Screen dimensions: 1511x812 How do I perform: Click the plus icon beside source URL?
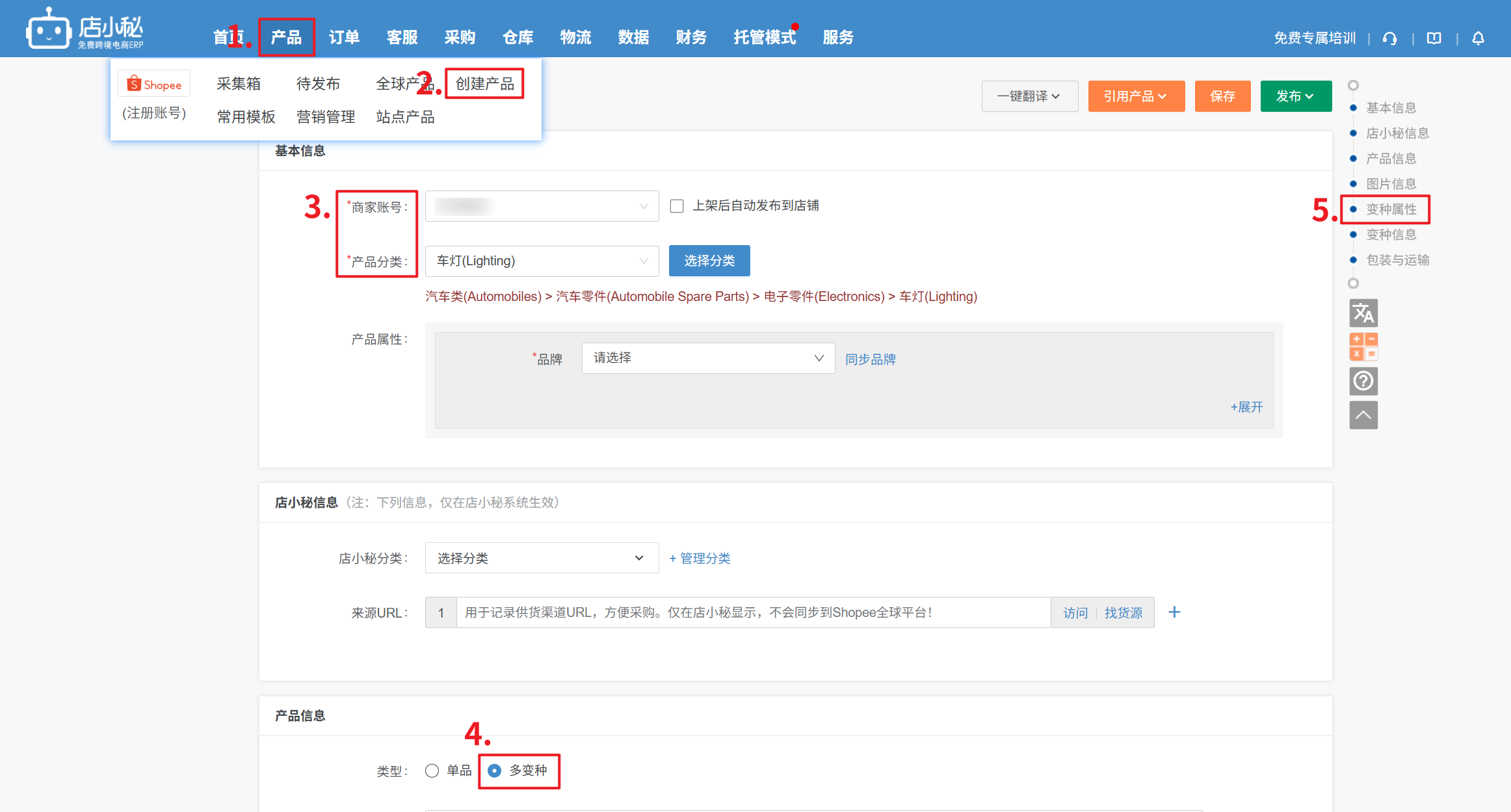coord(1174,612)
